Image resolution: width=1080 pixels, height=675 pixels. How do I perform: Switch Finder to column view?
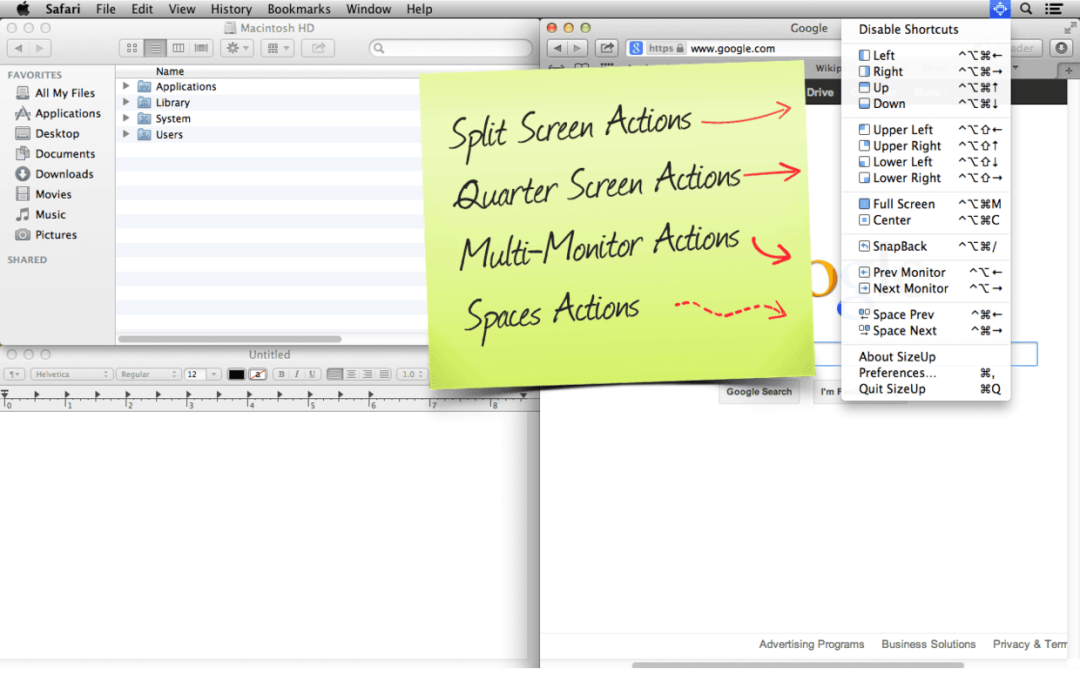pyautogui.click(x=178, y=48)
